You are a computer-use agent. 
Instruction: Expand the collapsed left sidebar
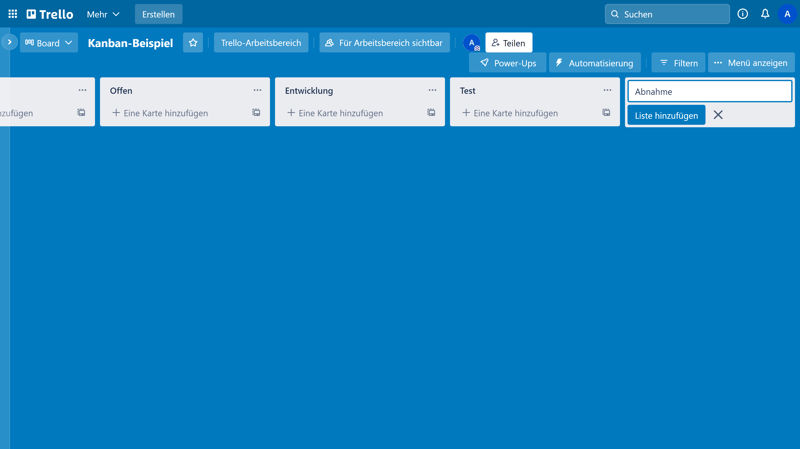coord(9,42)
